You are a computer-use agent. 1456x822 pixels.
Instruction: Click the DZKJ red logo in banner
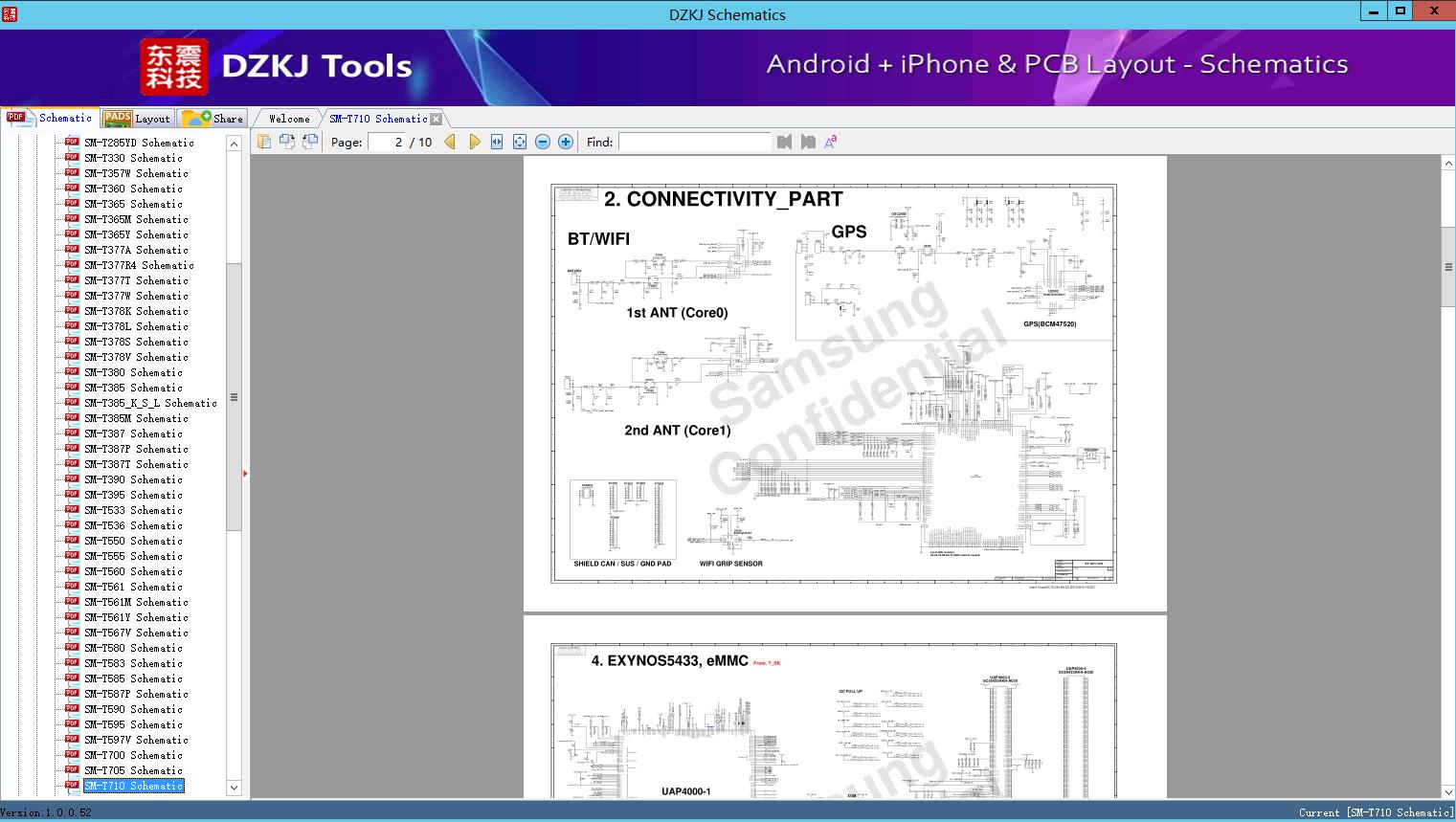pos(174,67)
